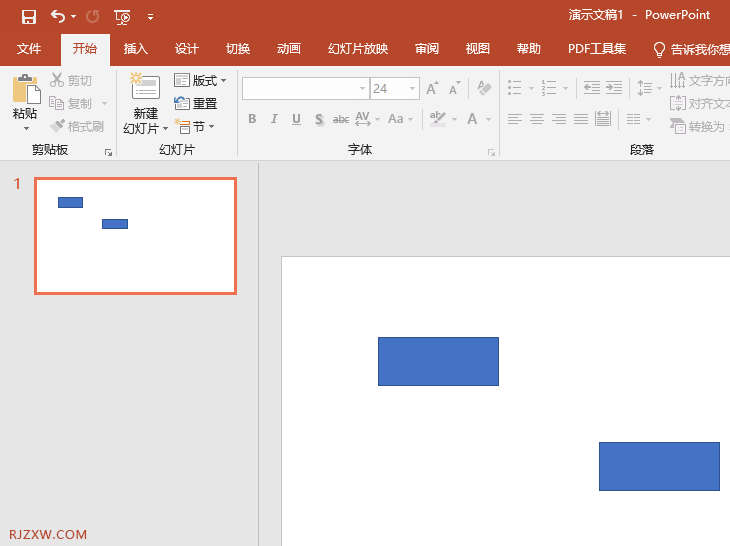Viewport: 730px width, 546px height.
Task: Start slideshow from beginning icon
Action: click(x=122, y=17)
